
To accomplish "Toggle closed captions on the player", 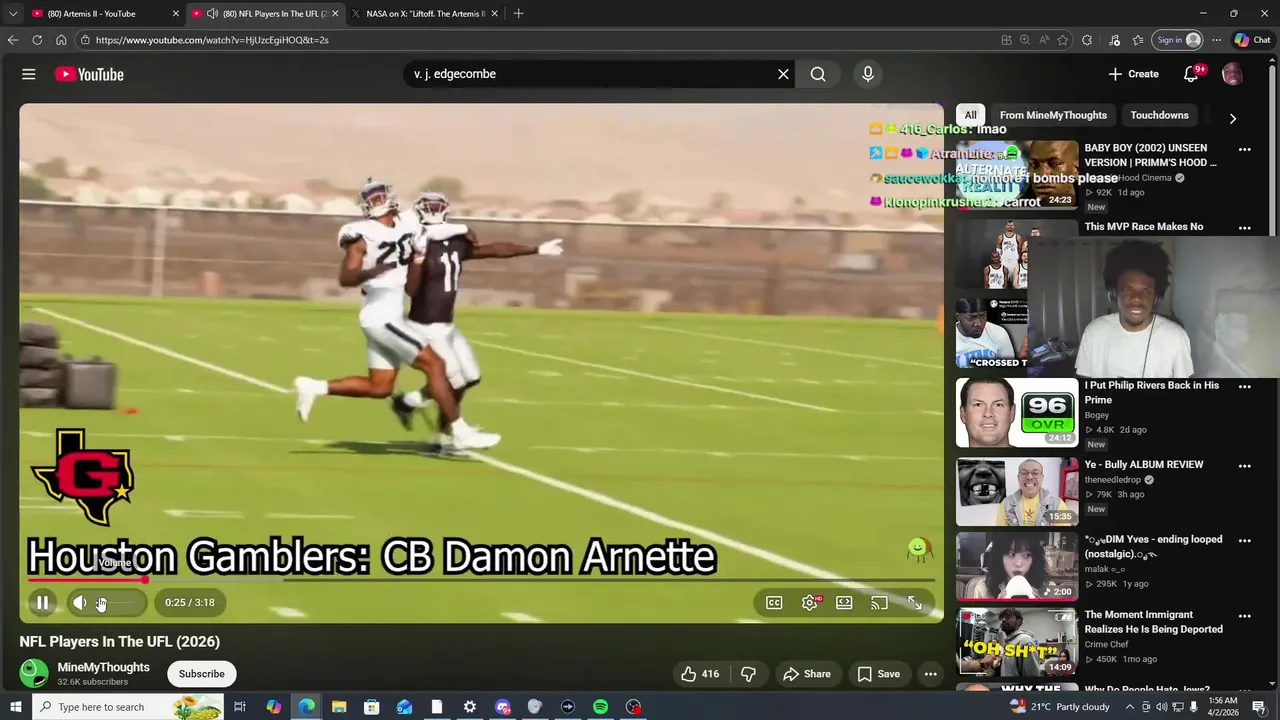I will tap(774, 602).
